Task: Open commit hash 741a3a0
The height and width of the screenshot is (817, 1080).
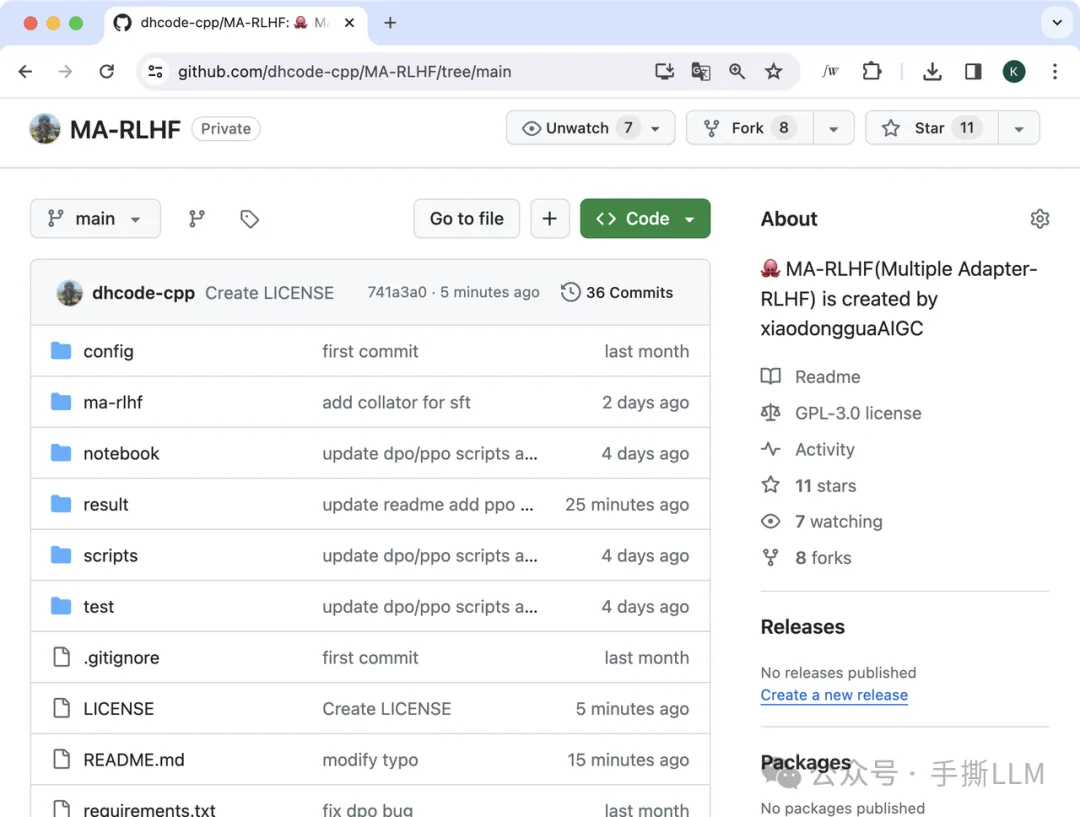Action: [397, 293]
